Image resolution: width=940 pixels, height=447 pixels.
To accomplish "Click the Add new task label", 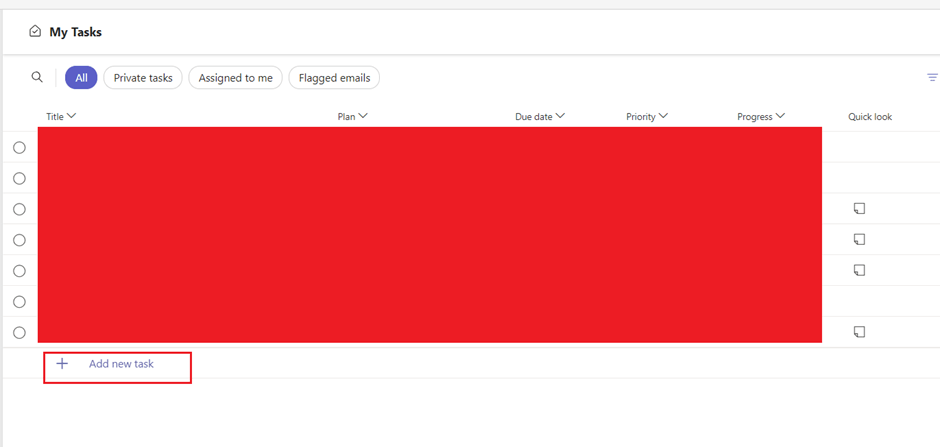I will tap(121, 364).
